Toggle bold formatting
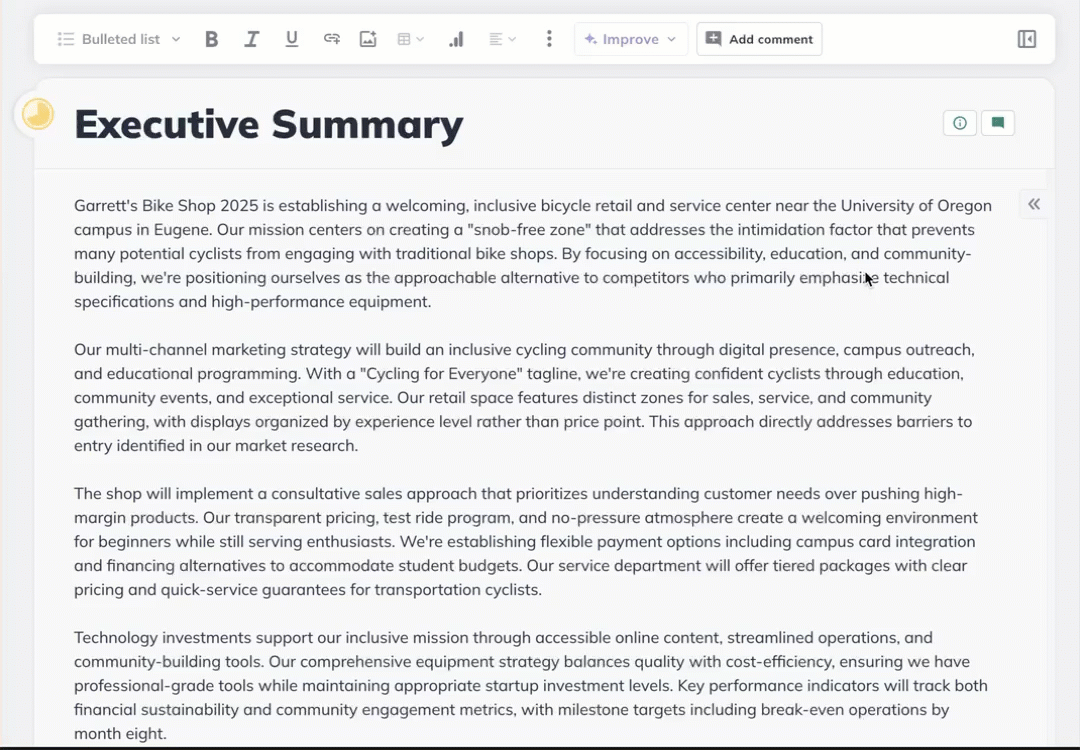 tap(211, 39)
